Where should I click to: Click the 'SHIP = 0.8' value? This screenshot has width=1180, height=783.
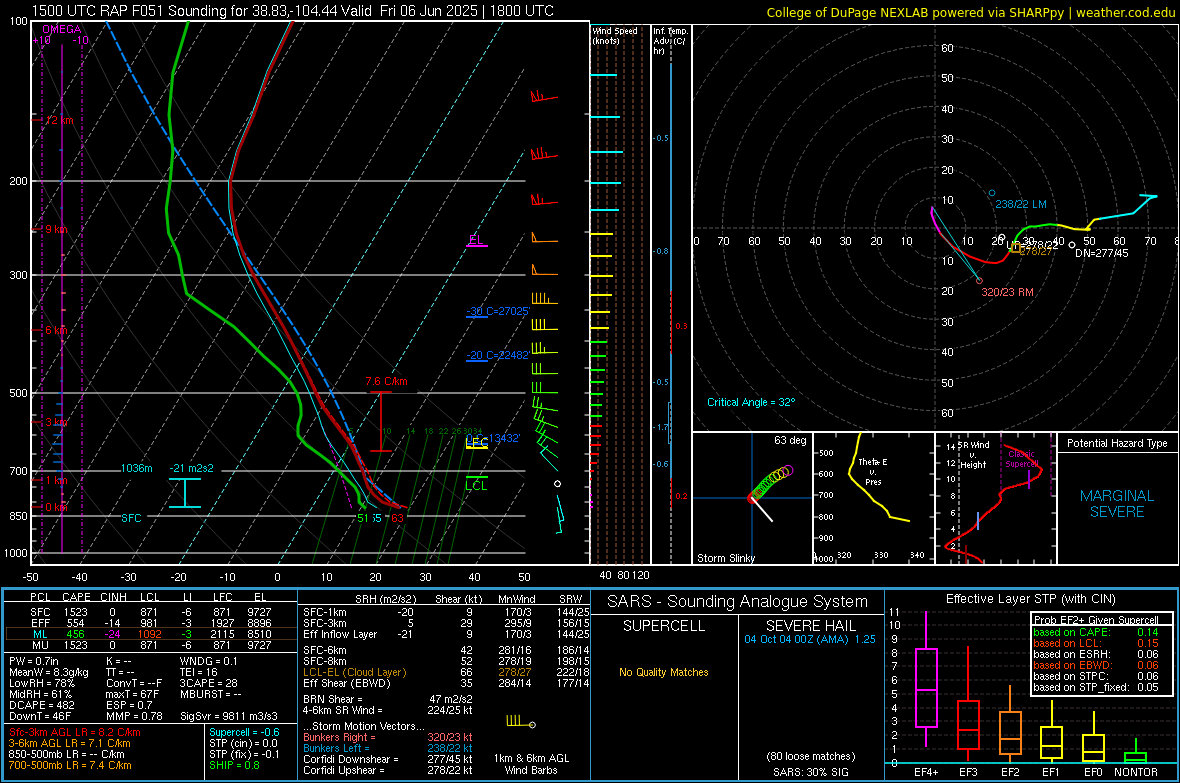(234, 765)
